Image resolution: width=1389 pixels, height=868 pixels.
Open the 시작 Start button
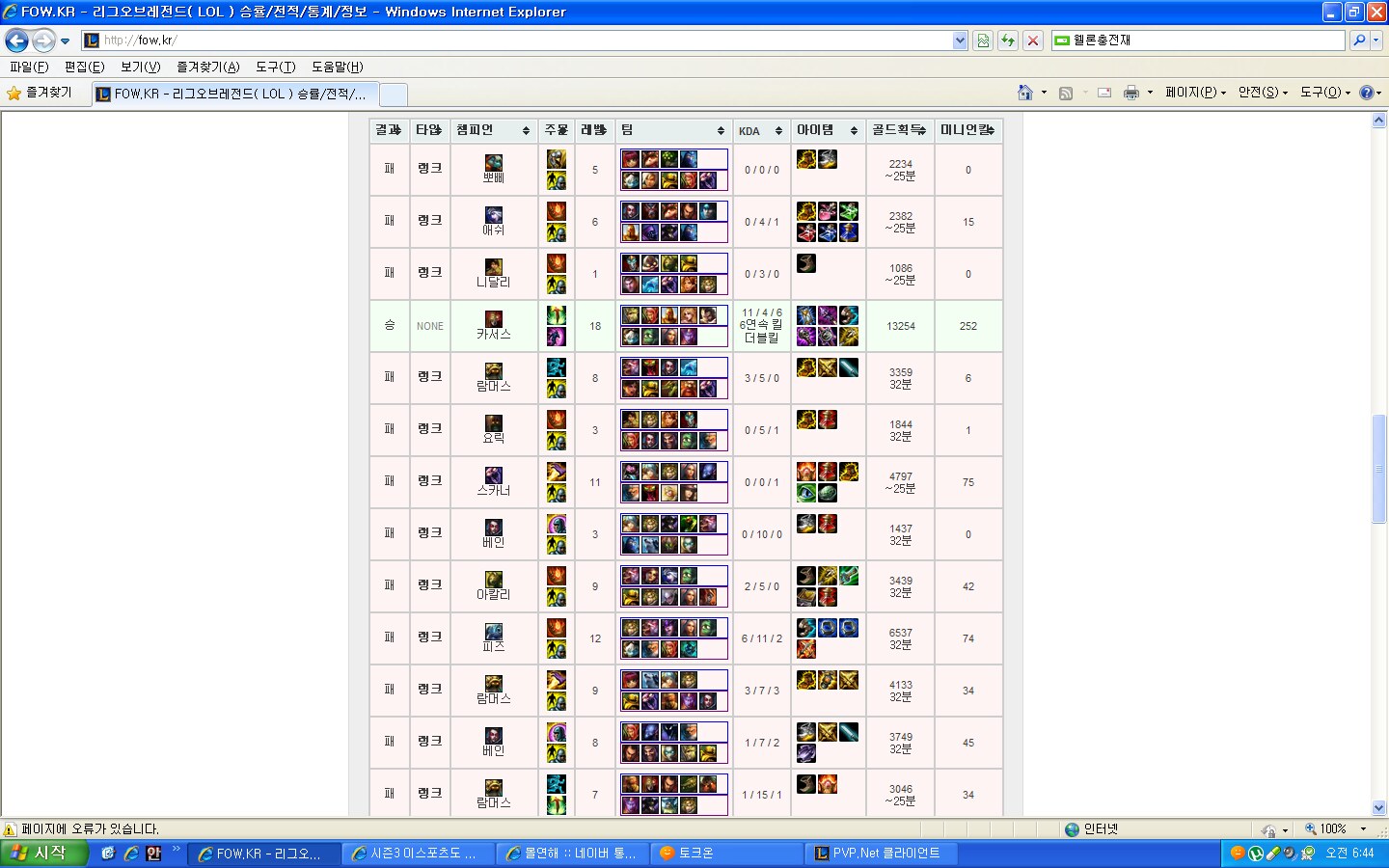[44, 854]
